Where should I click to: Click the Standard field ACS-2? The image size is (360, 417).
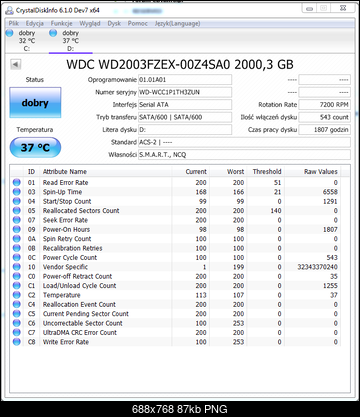click(244, 142)
